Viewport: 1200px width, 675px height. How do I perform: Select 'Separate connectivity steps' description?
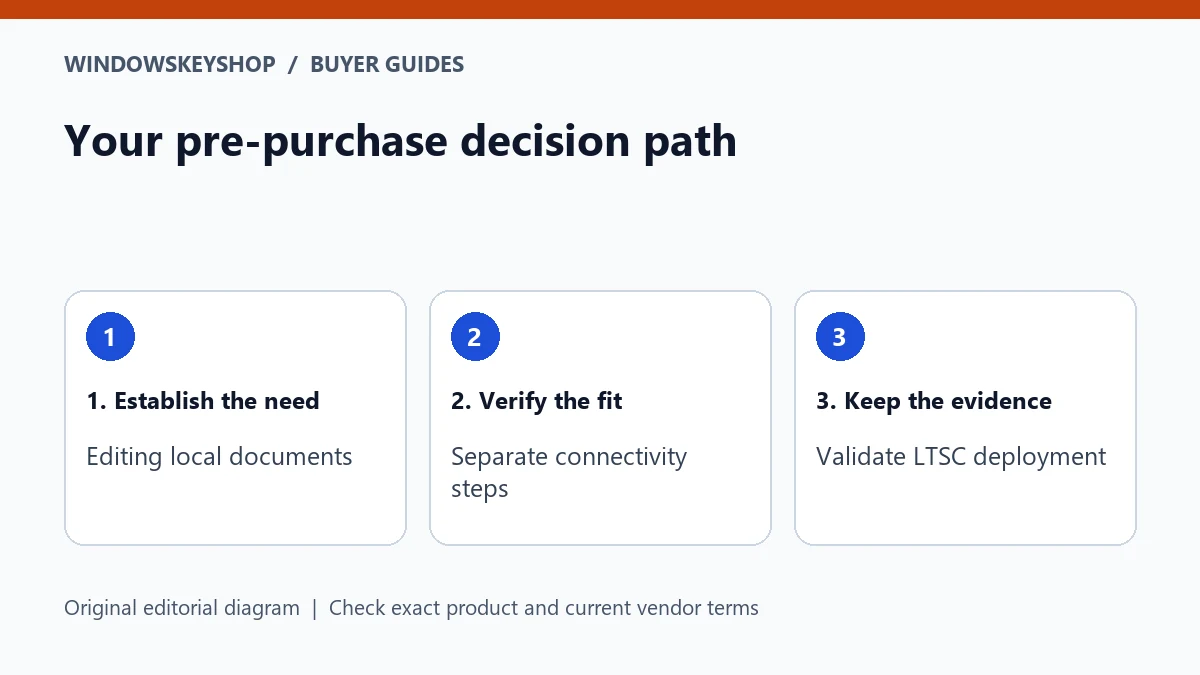coord(569,473)
